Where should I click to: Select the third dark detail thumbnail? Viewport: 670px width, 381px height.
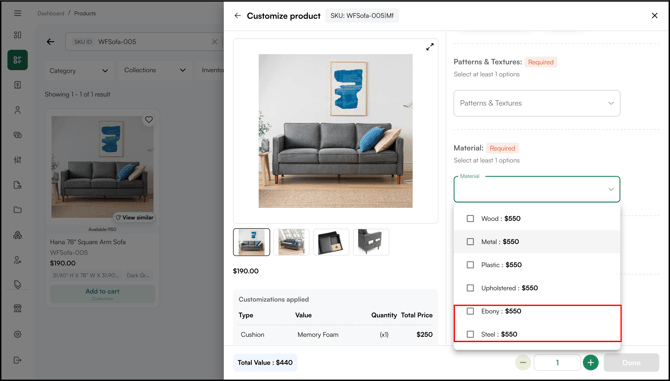(331, 242)
